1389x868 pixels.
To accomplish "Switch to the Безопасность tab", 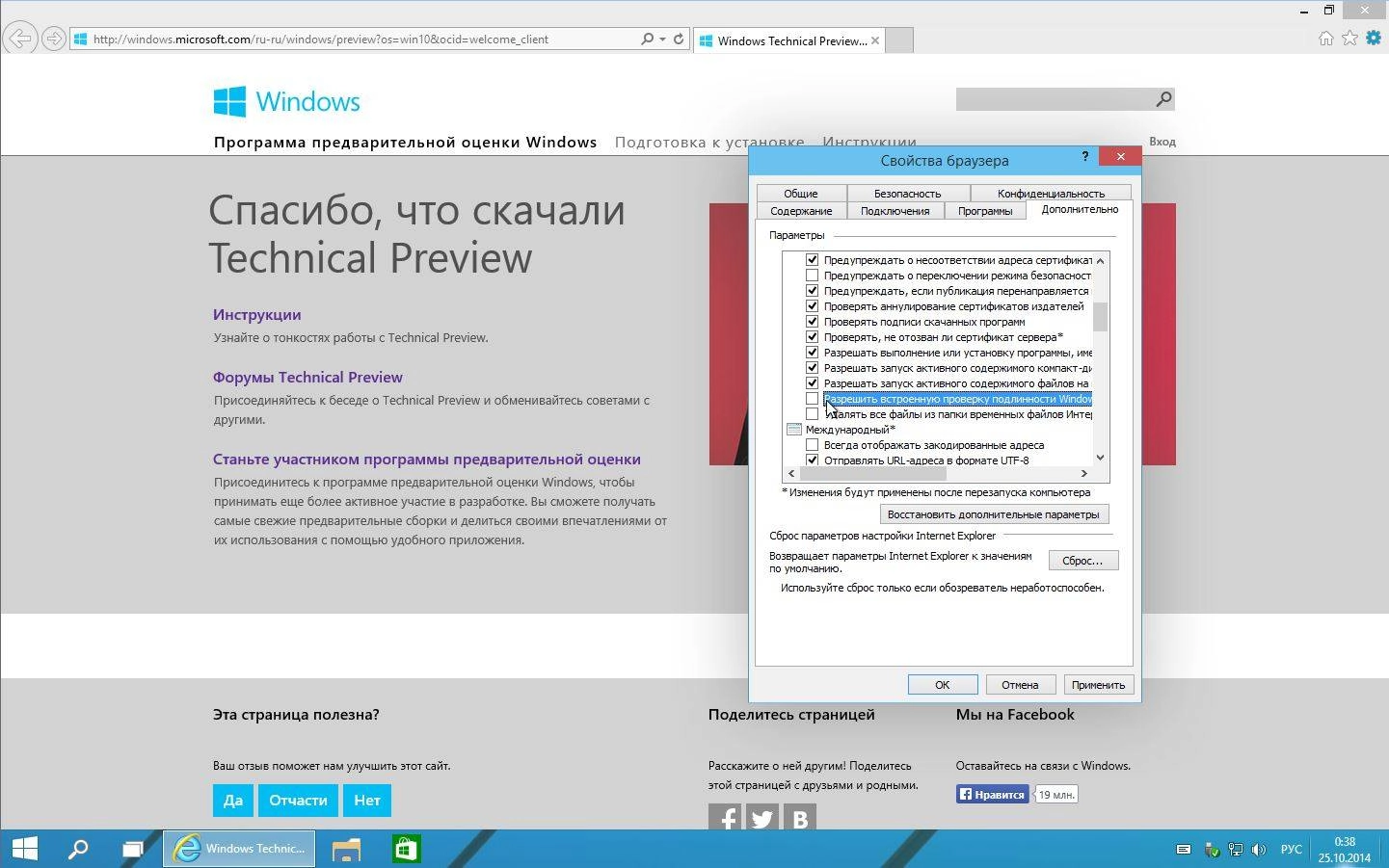I will click(908, 194).
